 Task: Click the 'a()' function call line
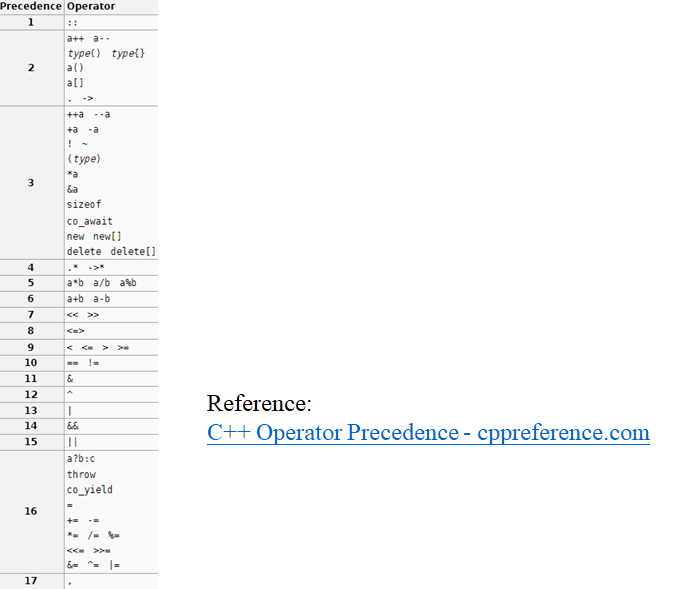click(x=75, y=68)
